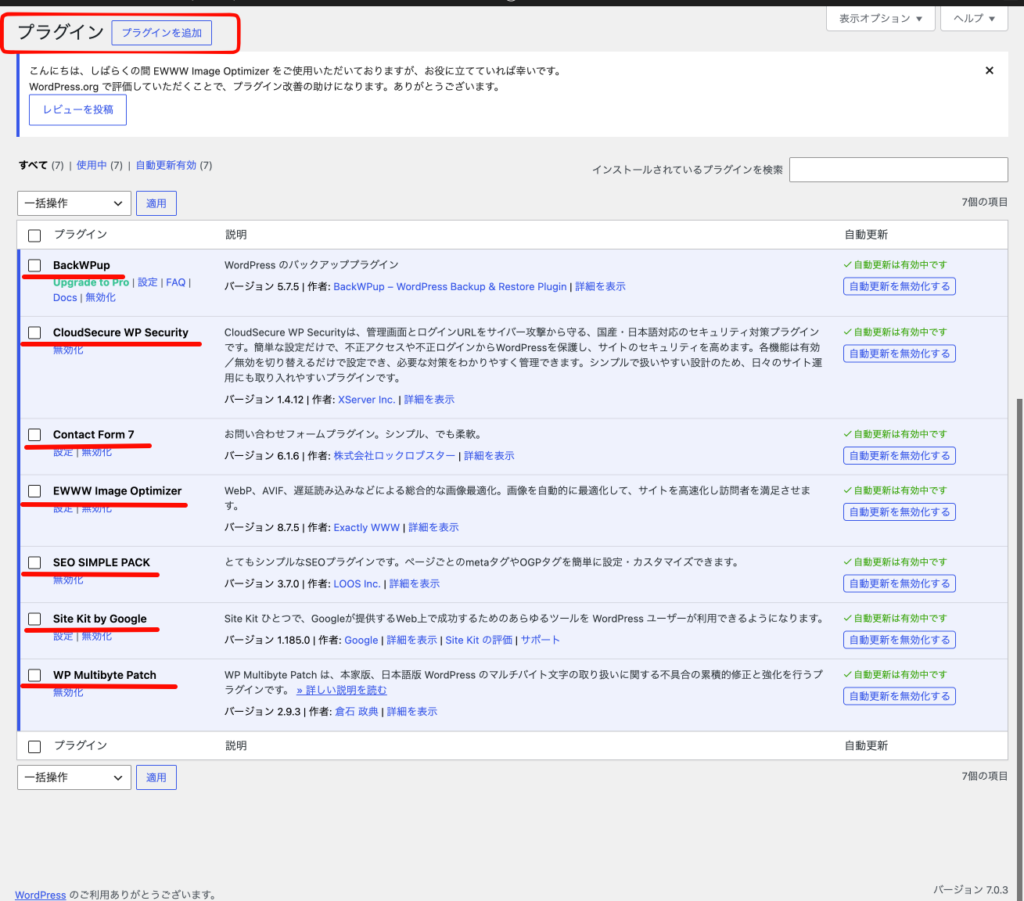Click the 詳しい説明を読む link
The height and width of the screenshot is (901, 1024).
pyautogui.click(x=342, y=690)
